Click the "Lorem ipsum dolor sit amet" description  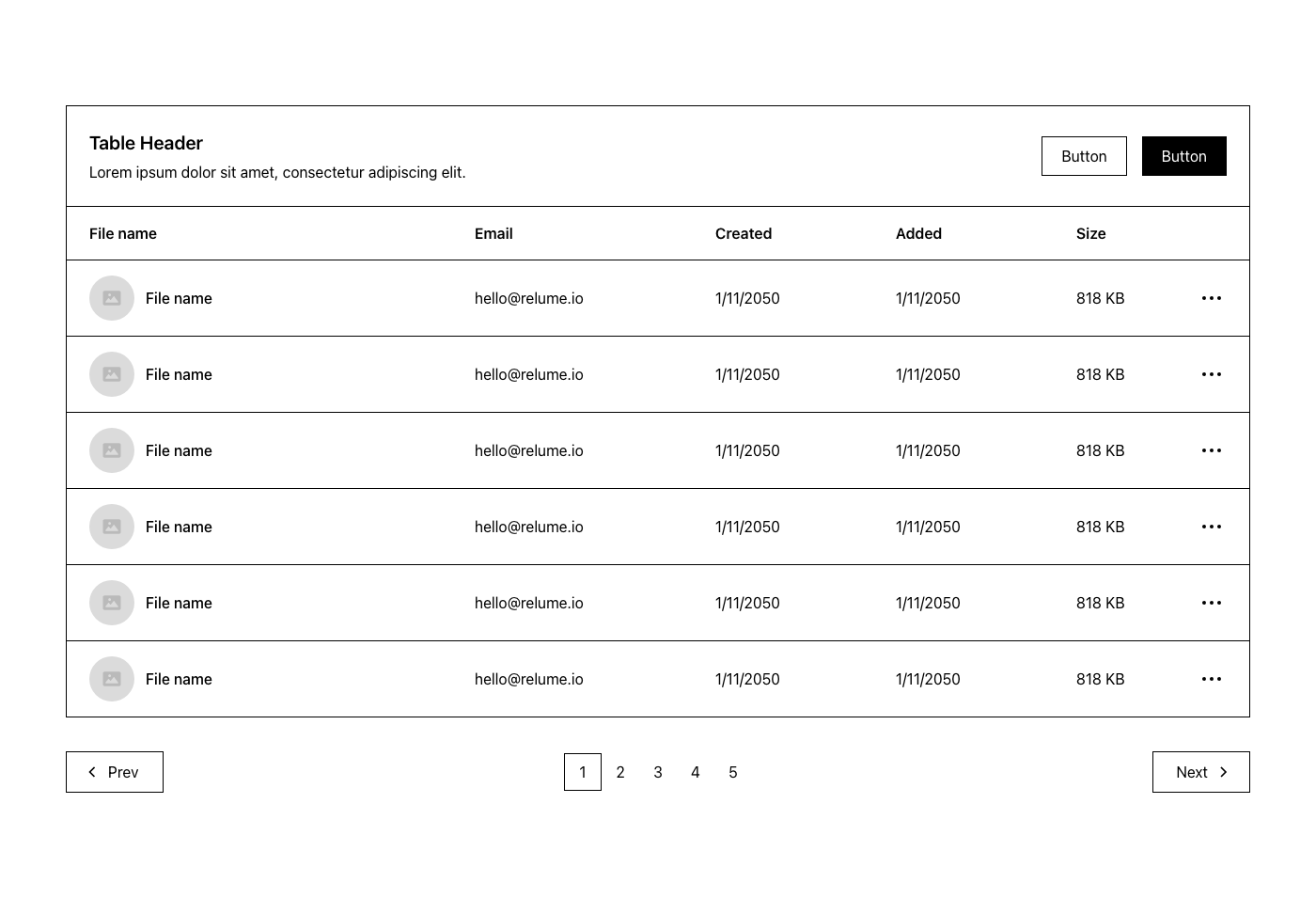click(277, 172)
